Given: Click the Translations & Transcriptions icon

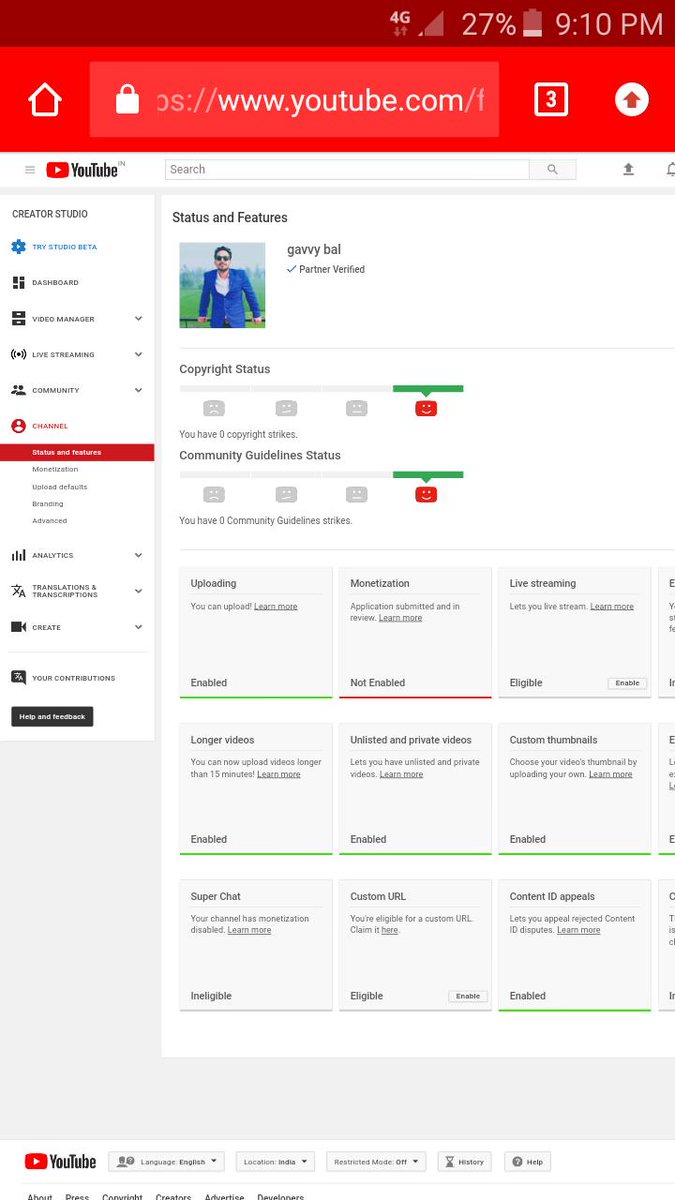Looking at the screenshot, I should coord(18,591).
